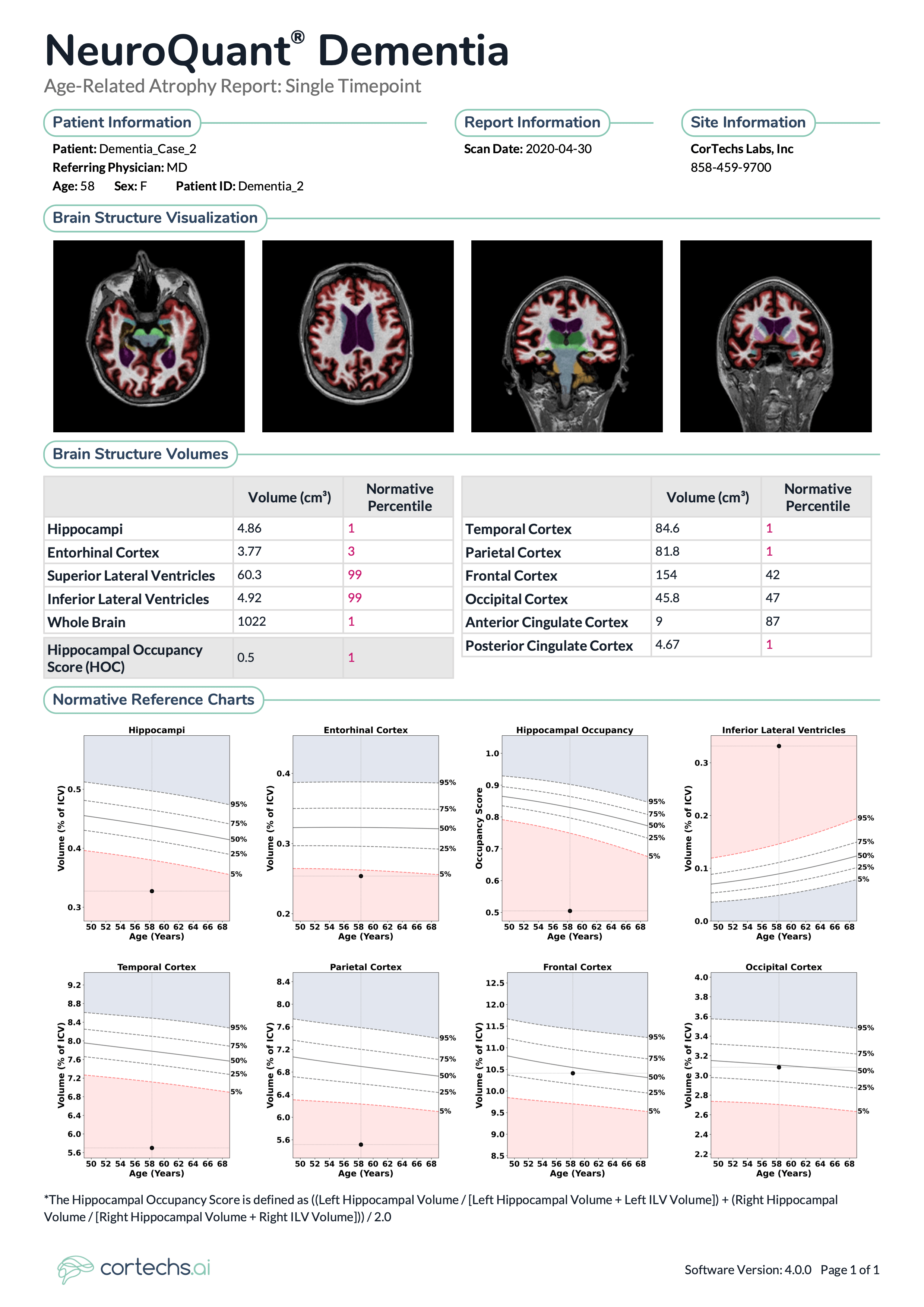Click the Parietal Cortex row label

tap(513, 553)
